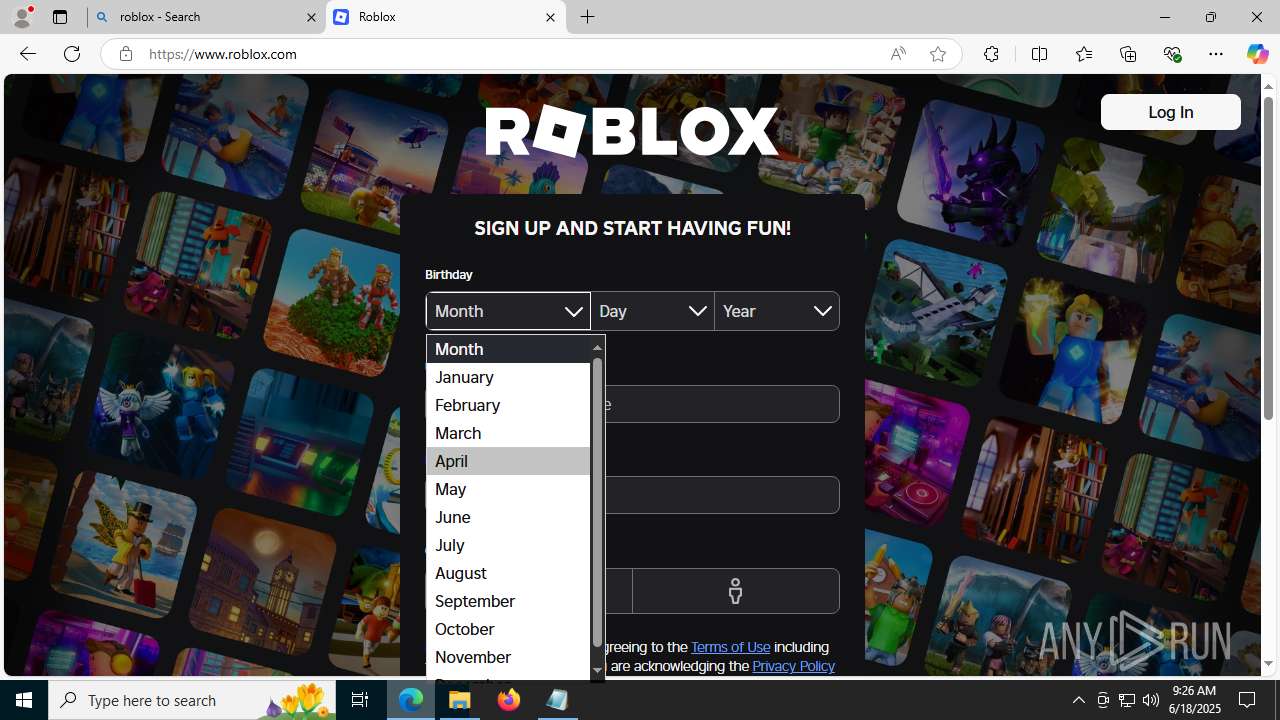This screenshot has width=1280, height=720.
Task: Launch Copilot sidebar
Action: click(1257, 54)
